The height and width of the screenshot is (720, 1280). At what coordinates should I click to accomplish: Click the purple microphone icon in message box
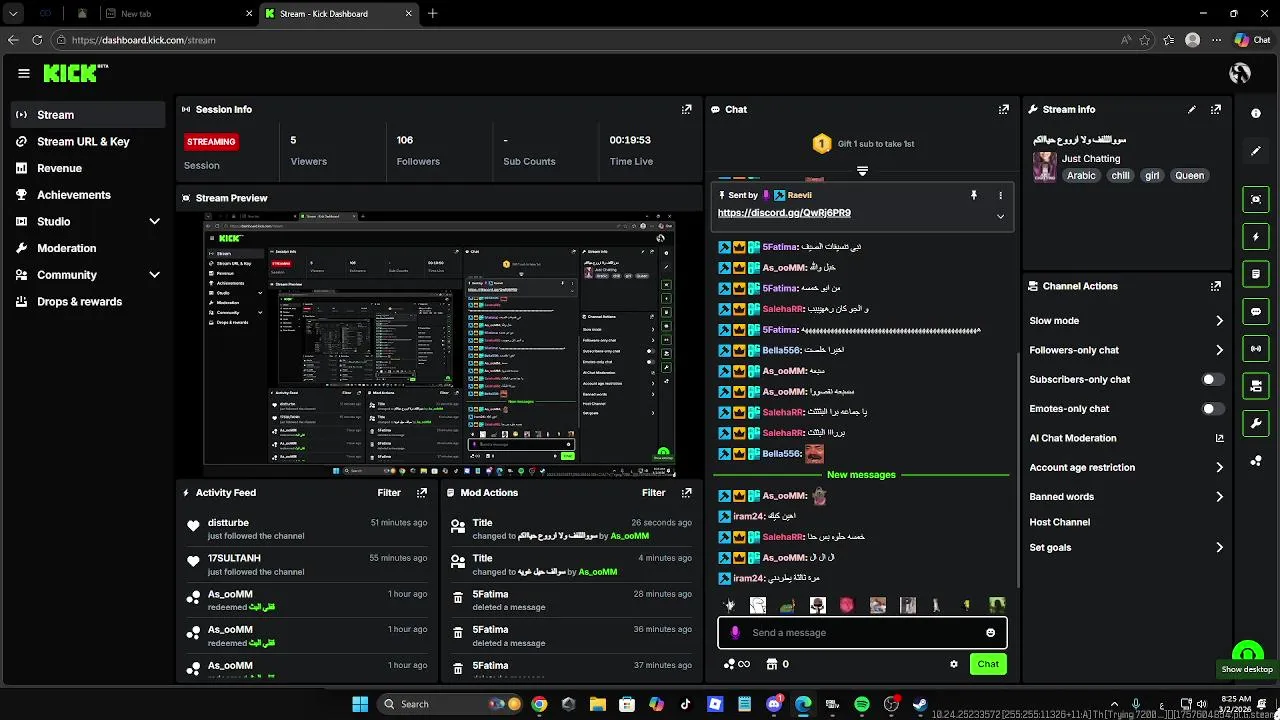pyautogui.click(x=736, y=633)
